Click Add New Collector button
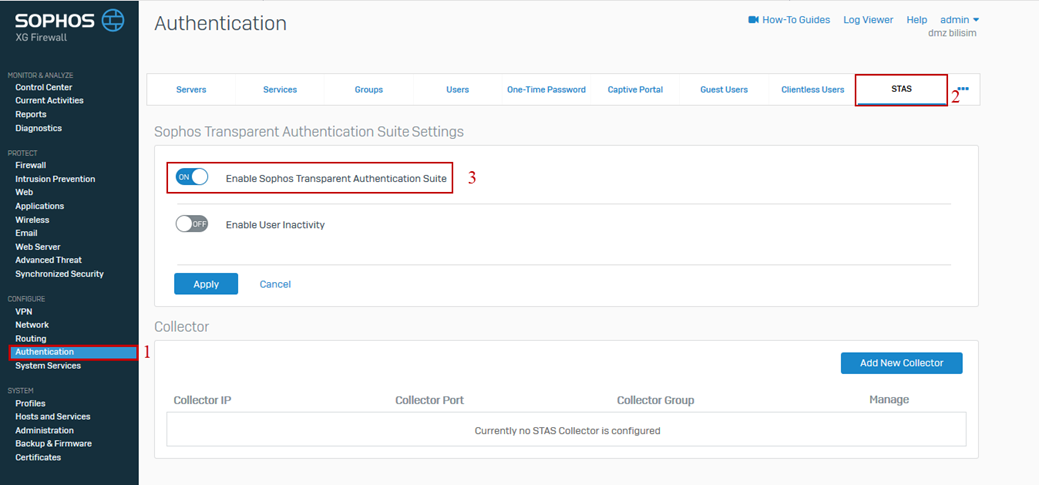The image size is (1039, 485). click(x=901, y=362)
